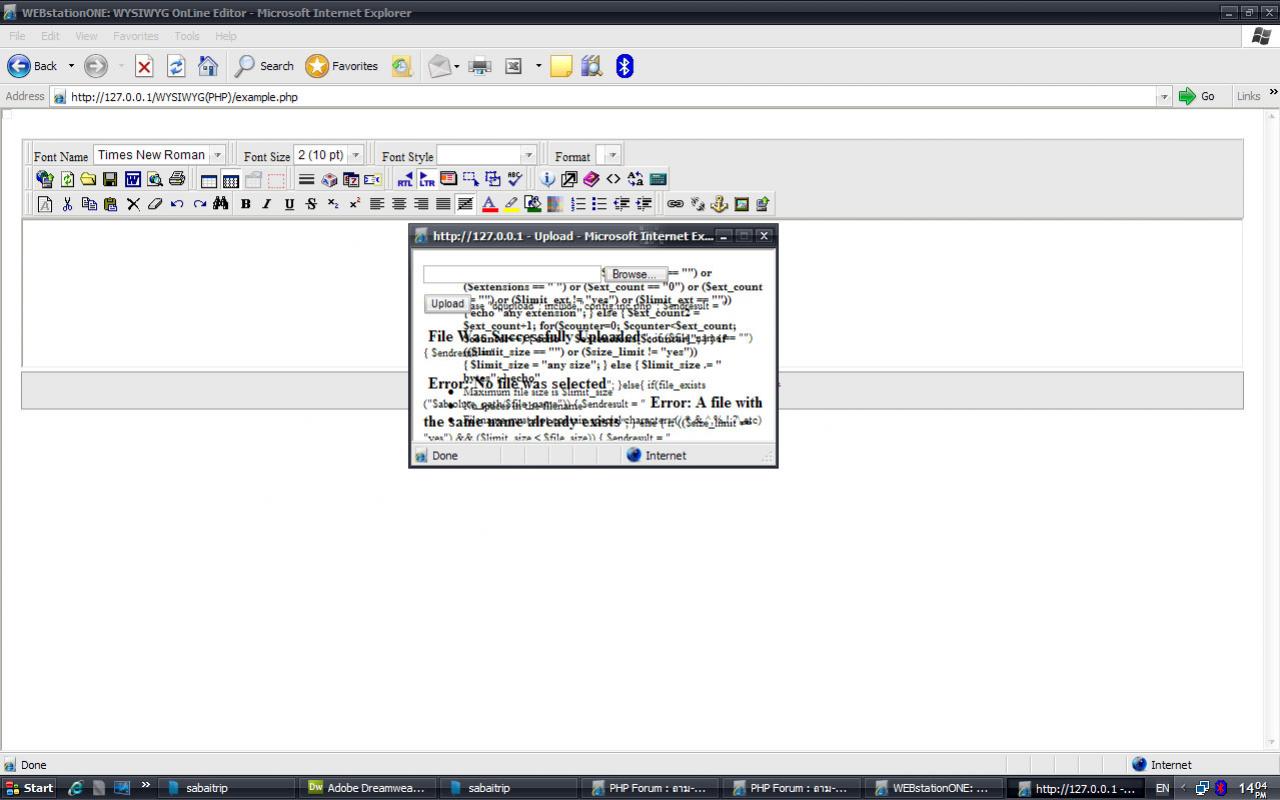Insert an image into the editor
Screen dimensions: 1280x800
[741, 204]
